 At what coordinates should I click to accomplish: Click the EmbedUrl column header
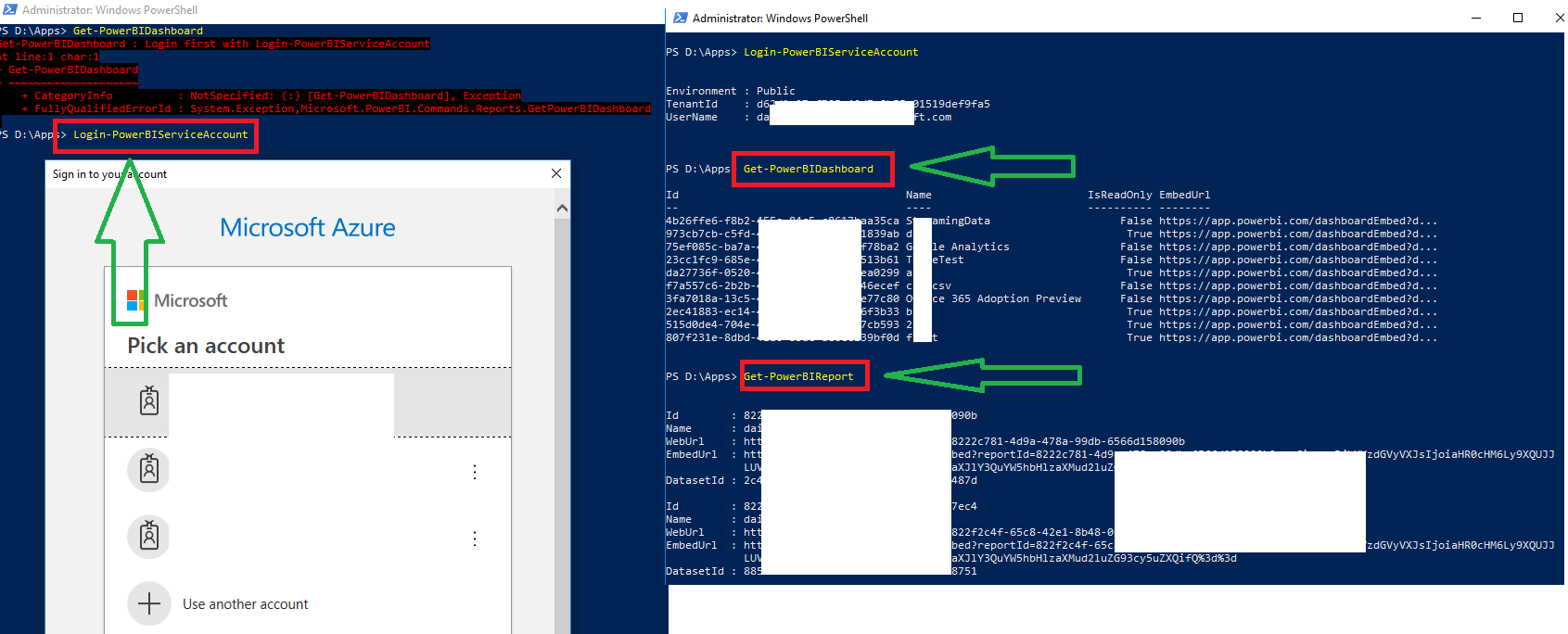[1185, 195]
